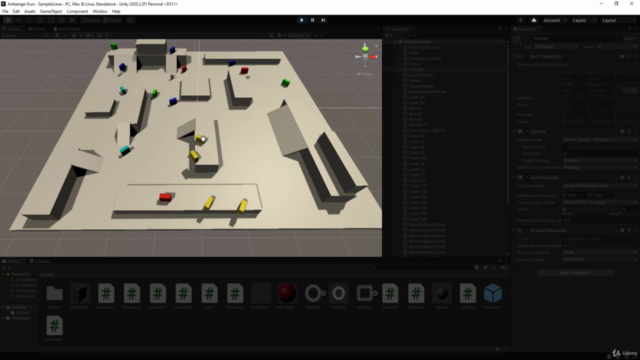Screen dimensions: 640x360
Task: Select the blue cube prefab asset
Action: [493, 293]
